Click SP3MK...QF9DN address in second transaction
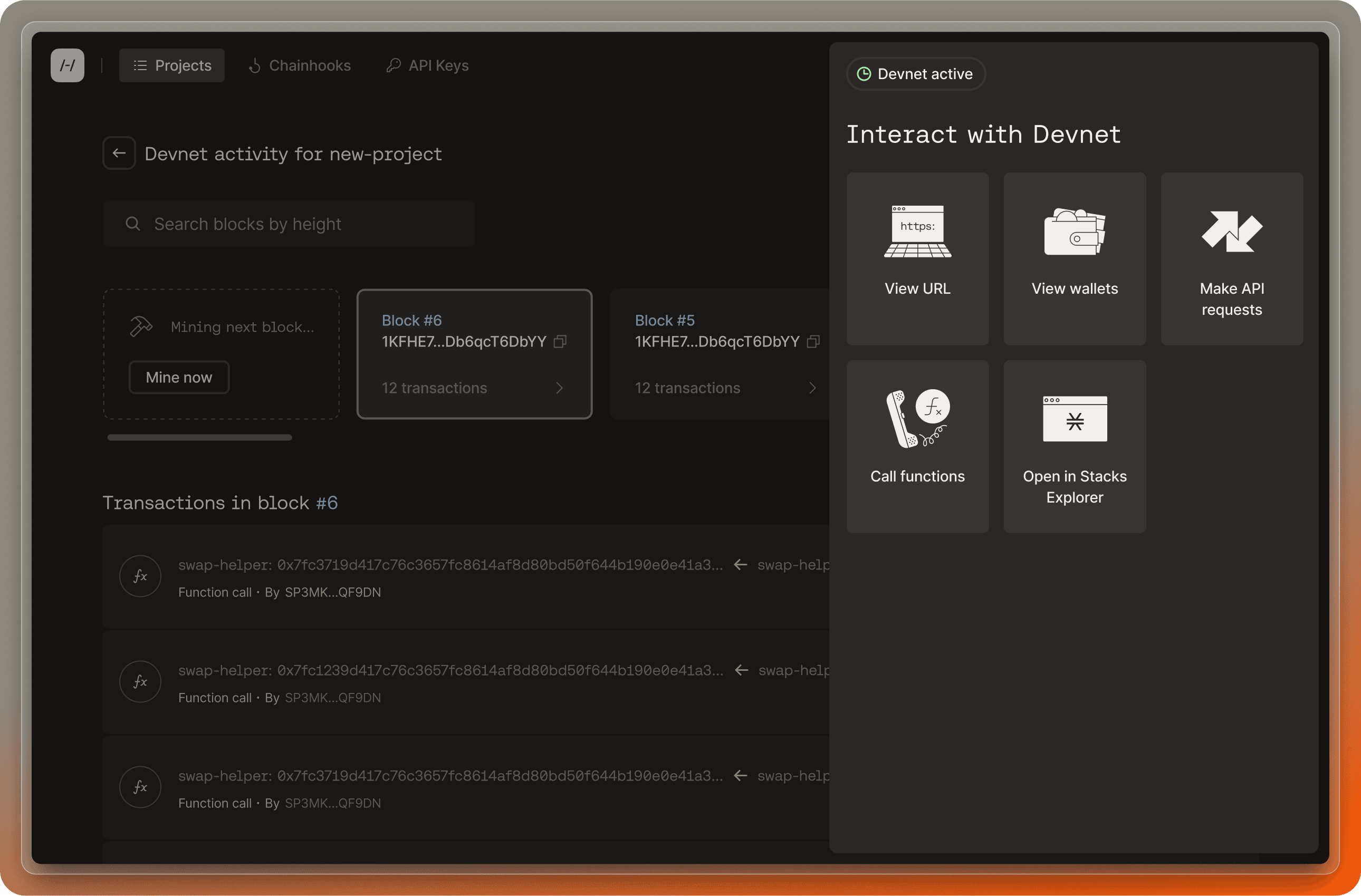The height and width of the screenshot is (896, 1361). 332,698
